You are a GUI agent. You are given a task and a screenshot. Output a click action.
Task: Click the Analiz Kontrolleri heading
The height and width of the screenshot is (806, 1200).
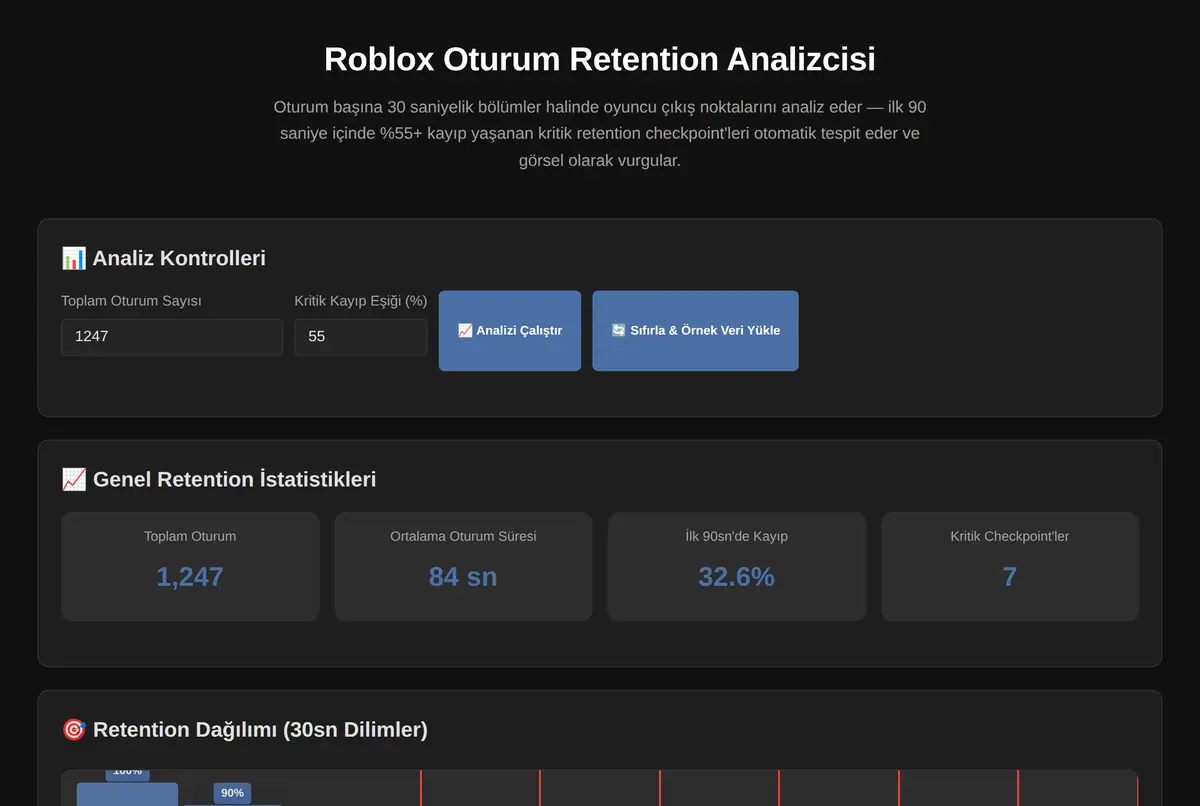[x=179, y=258]
